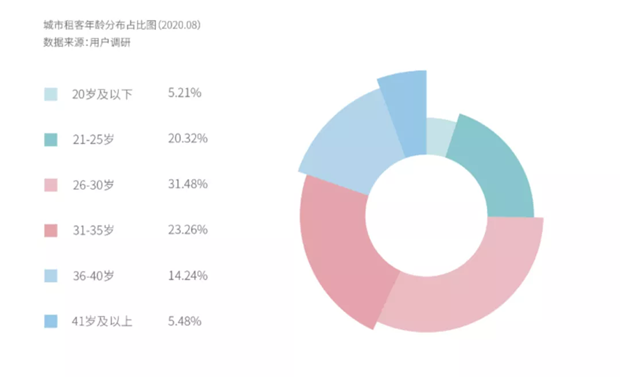
Task: Select the 41岁及以上 legend label
Action: (102, 321)
